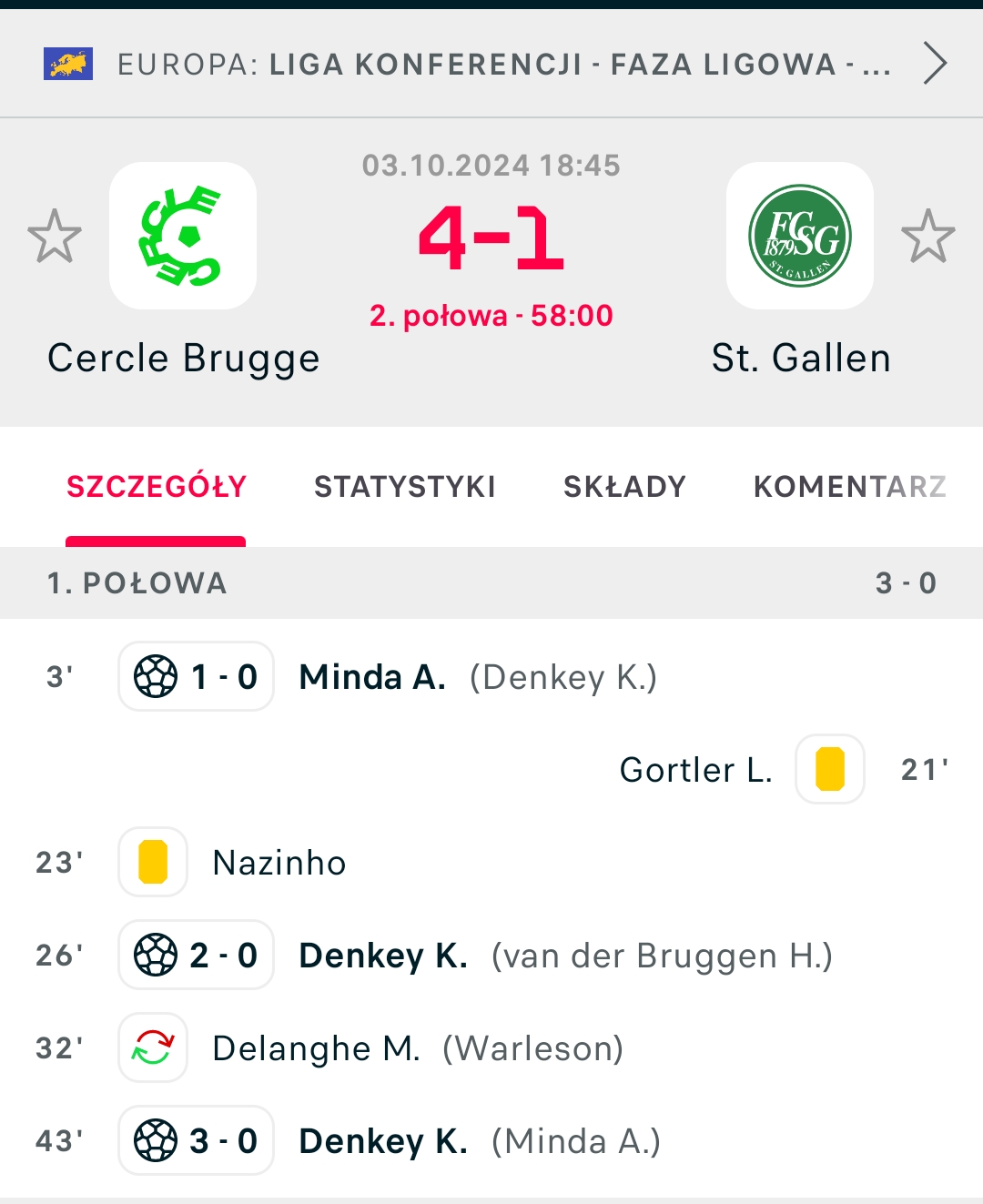Tap the 3 - 0 goal badge

196,1140
